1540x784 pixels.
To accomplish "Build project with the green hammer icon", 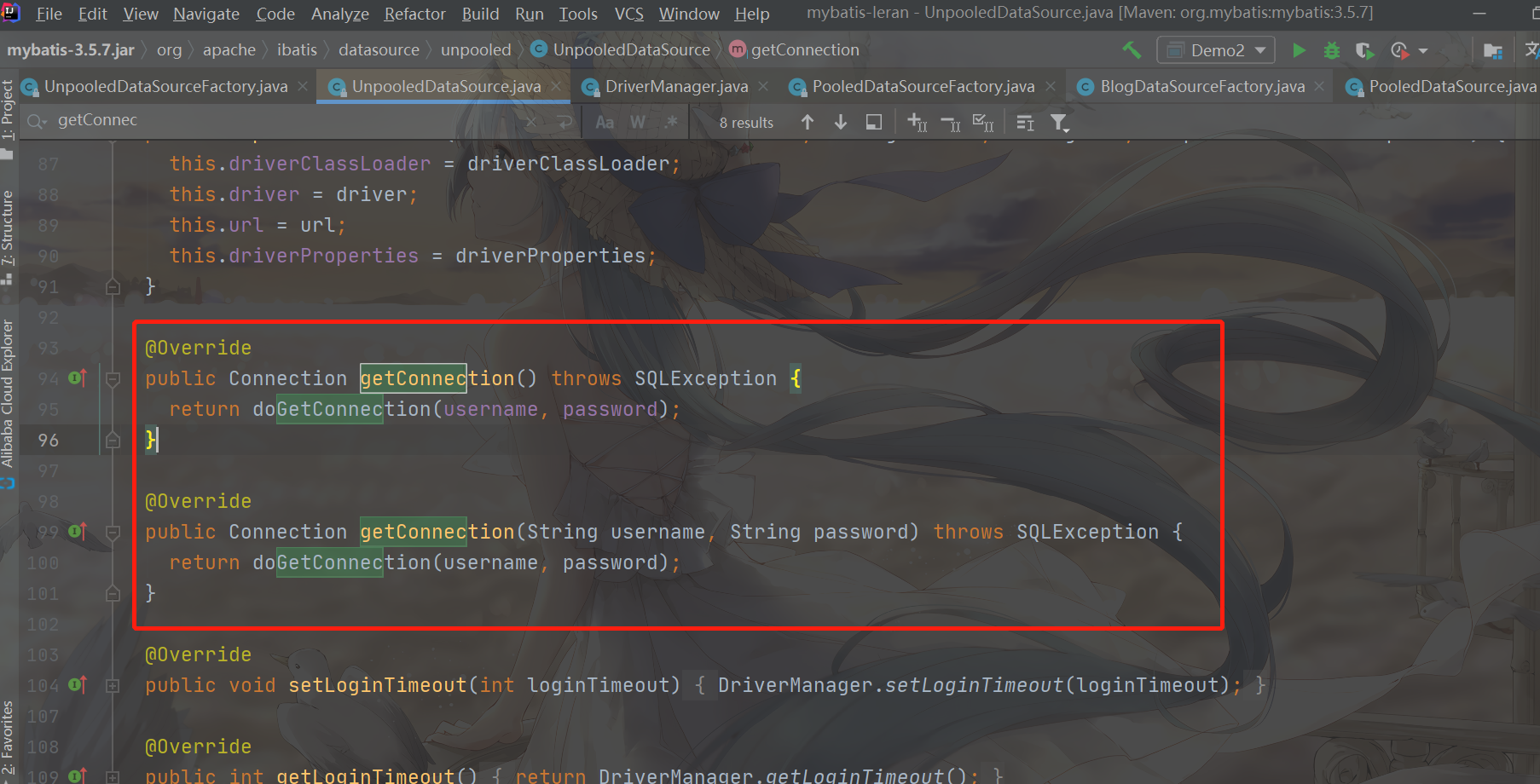I will coord(1132,50).
